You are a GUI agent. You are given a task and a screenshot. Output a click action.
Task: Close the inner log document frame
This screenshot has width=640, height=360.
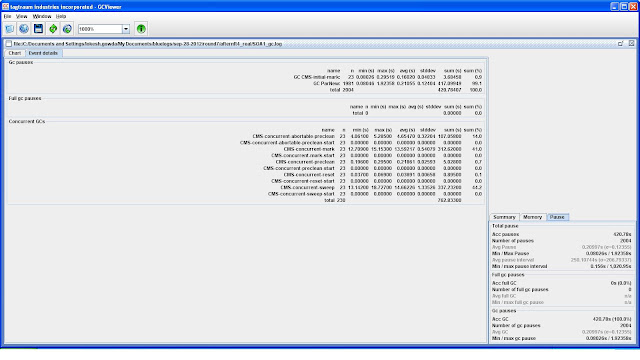[631, 43]
